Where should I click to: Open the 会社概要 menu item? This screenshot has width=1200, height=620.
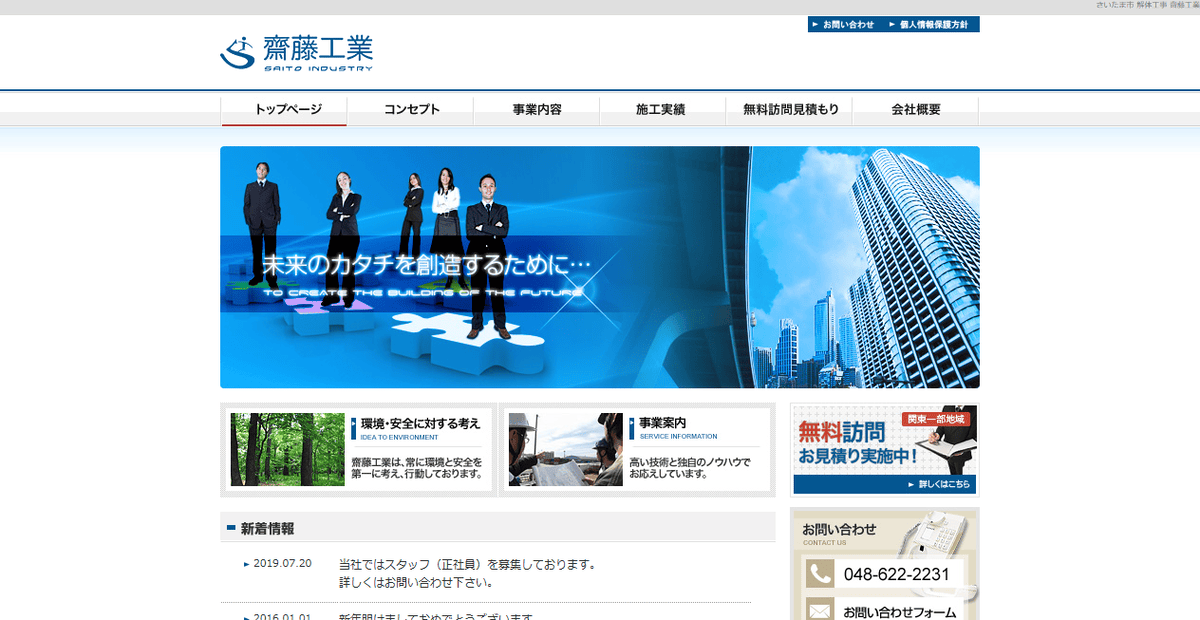pos(915,110)
